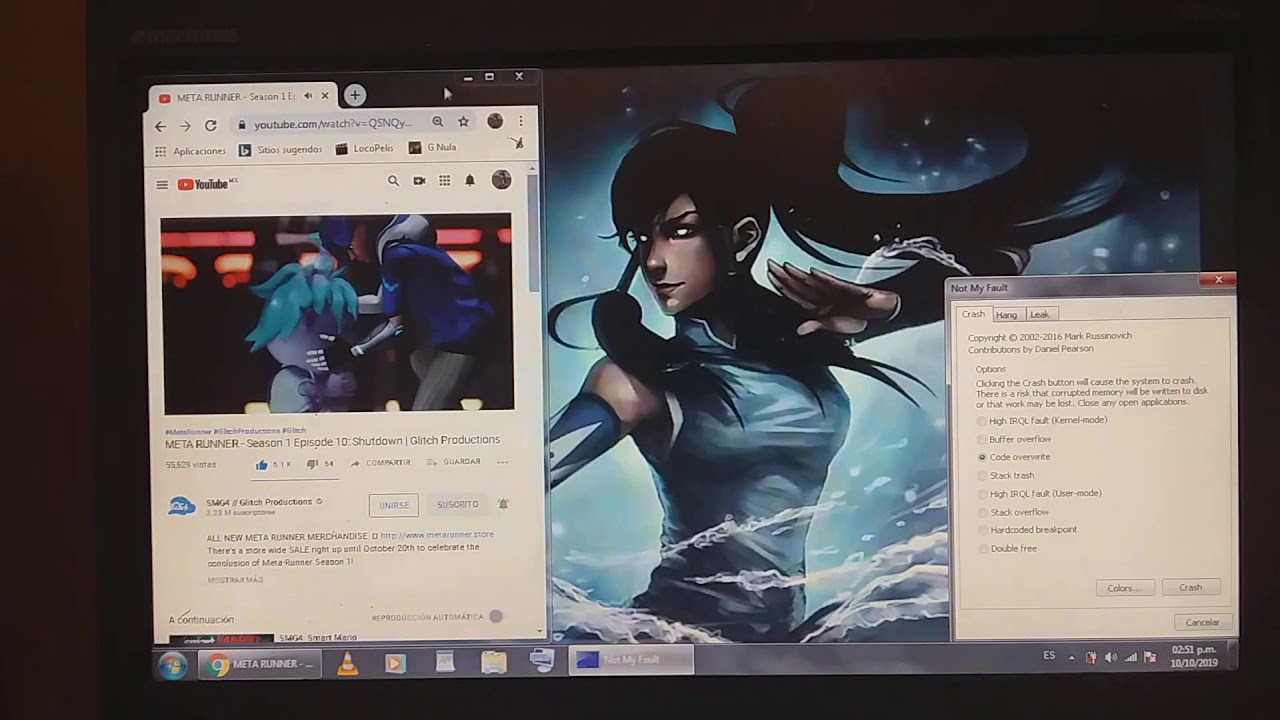This screenshot has width=1280, height=720.
Task: Click the SUSCRITO button
Action: point(458,504)
